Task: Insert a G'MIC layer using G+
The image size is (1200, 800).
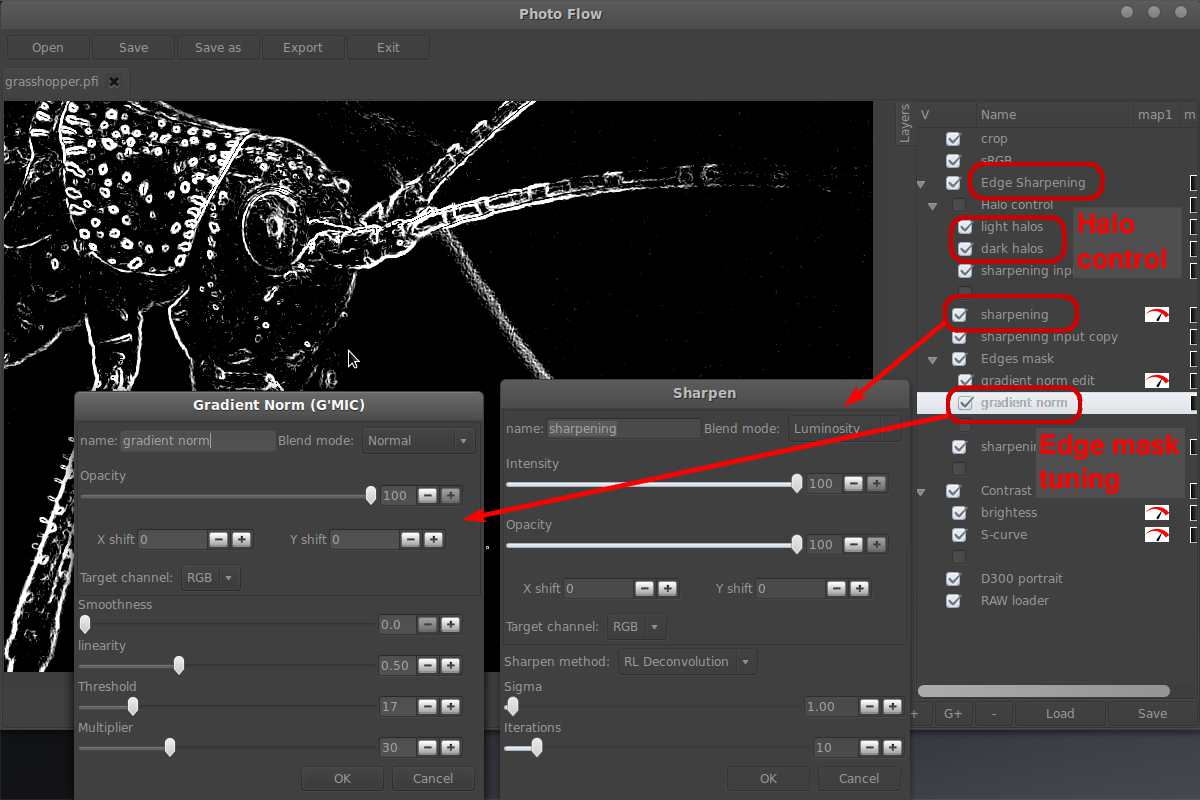Action: (953, 713)
